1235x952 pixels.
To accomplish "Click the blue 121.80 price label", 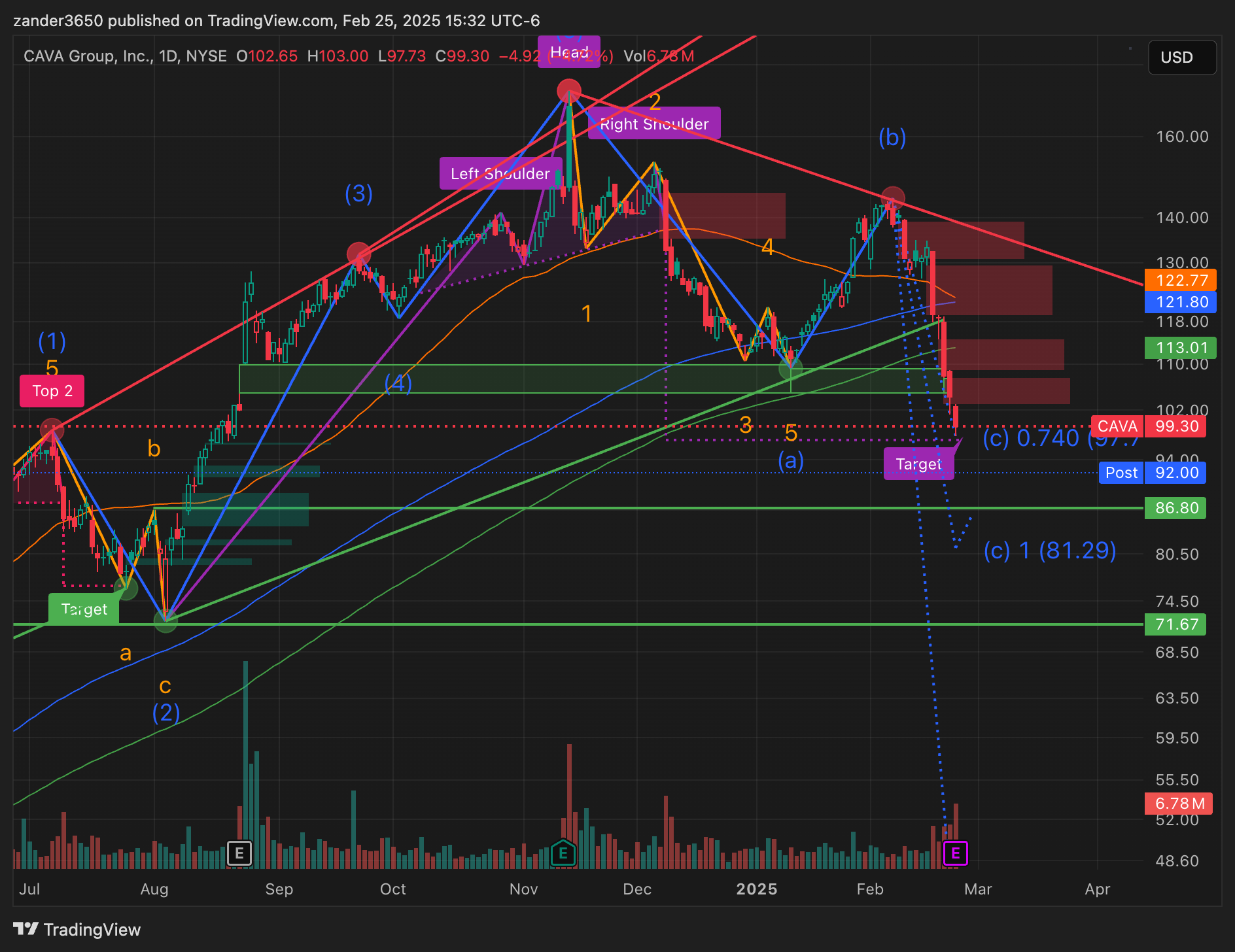I will (x=1181, y=302).
